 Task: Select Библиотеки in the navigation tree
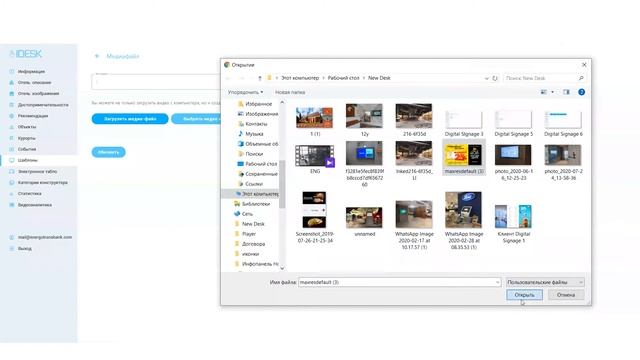point(256,204)
